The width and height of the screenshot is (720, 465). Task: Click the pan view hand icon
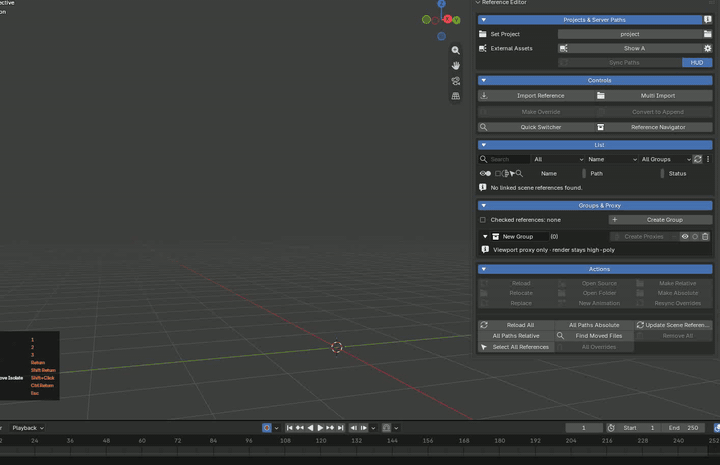pos(455,66)
